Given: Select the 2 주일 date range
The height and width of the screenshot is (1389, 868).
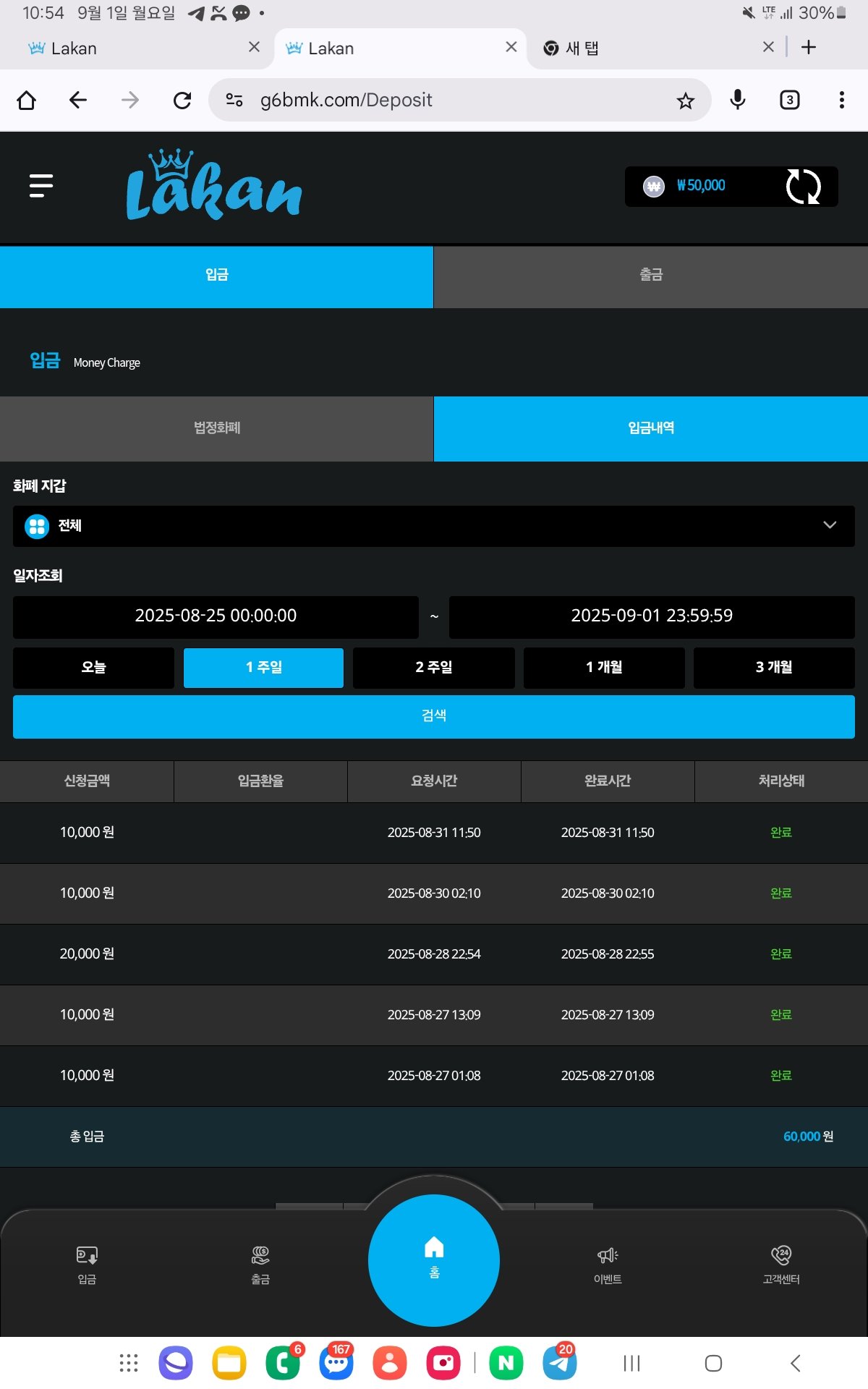Looking at the screenshot, I should [433, 667].
